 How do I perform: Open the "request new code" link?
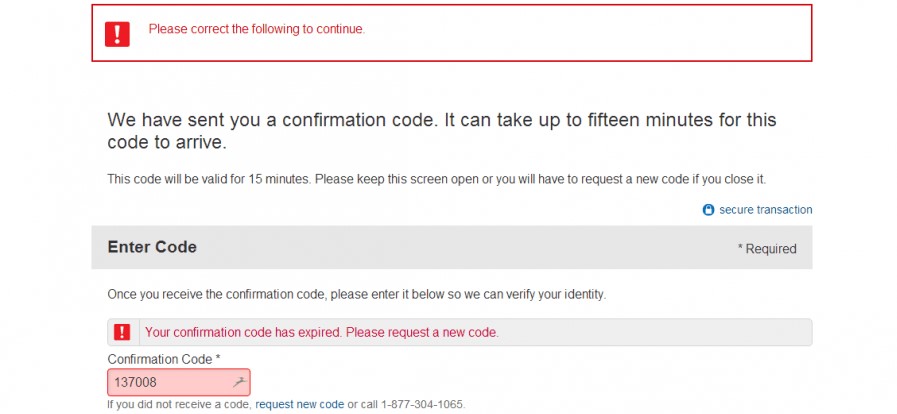click(x=299, y=404)
